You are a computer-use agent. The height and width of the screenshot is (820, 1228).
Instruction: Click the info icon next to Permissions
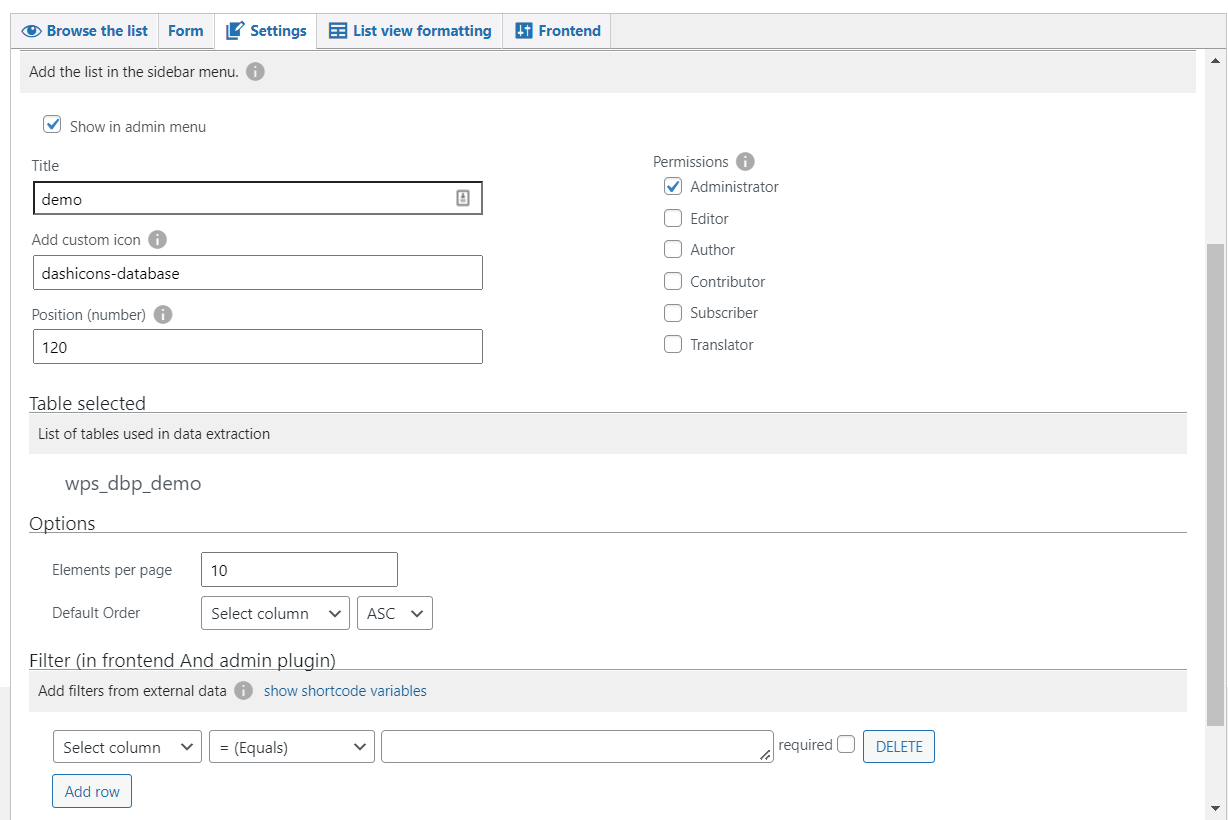(745, 161)
